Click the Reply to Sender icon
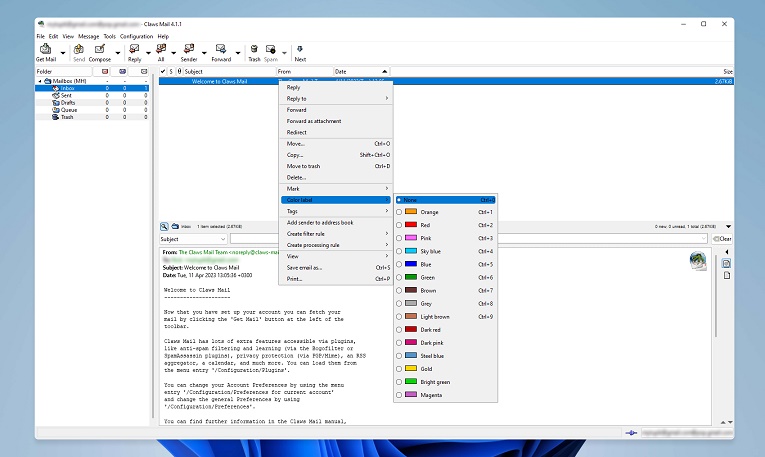Screen dimensions: 765x457 click(189, 49)
